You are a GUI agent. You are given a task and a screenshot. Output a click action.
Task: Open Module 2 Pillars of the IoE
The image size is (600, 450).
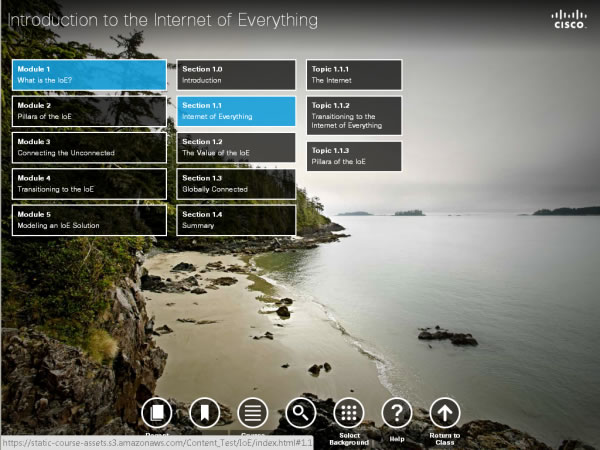pos(89,111)
